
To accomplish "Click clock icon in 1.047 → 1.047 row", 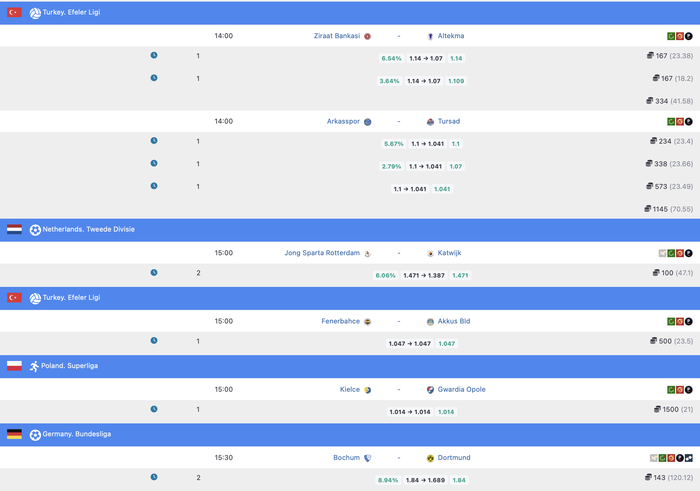I will click(x=154, y=341).
